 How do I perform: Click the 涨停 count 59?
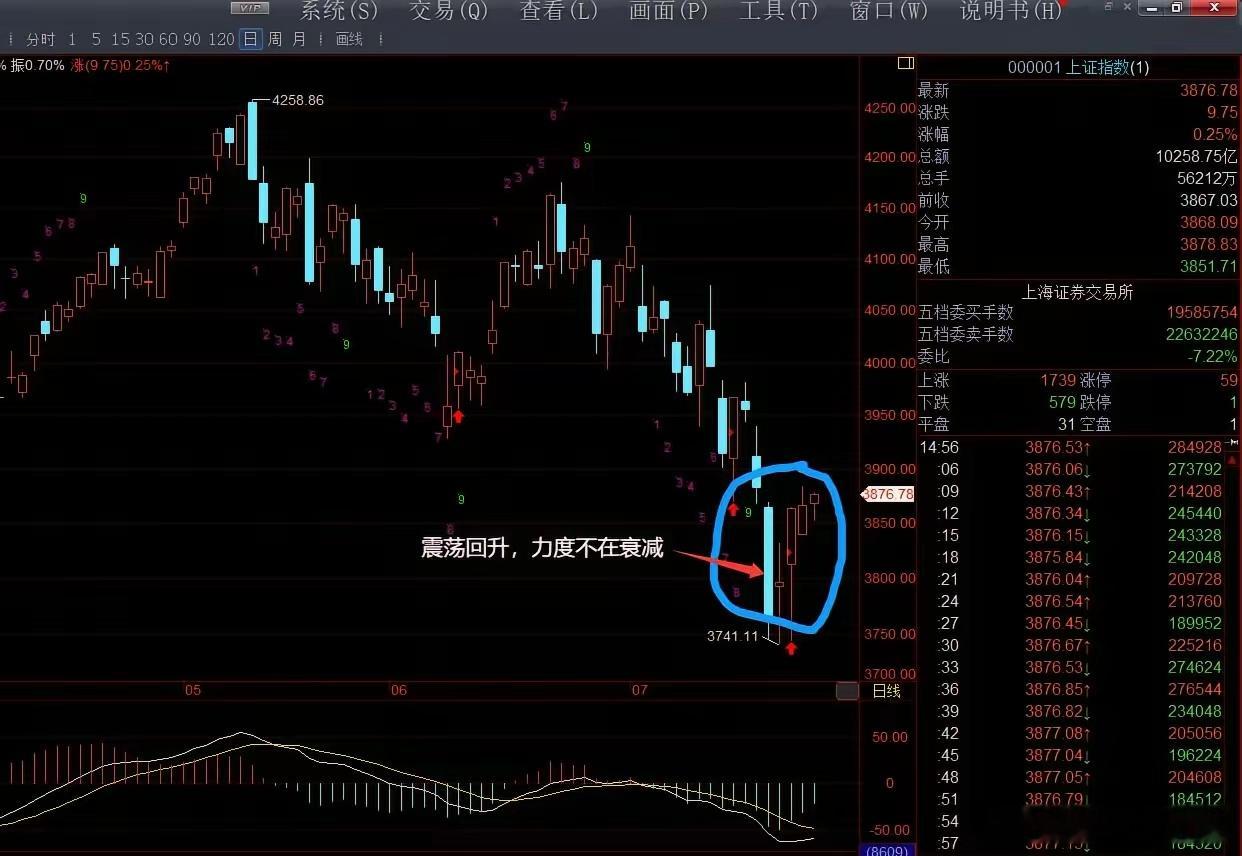1229,380
